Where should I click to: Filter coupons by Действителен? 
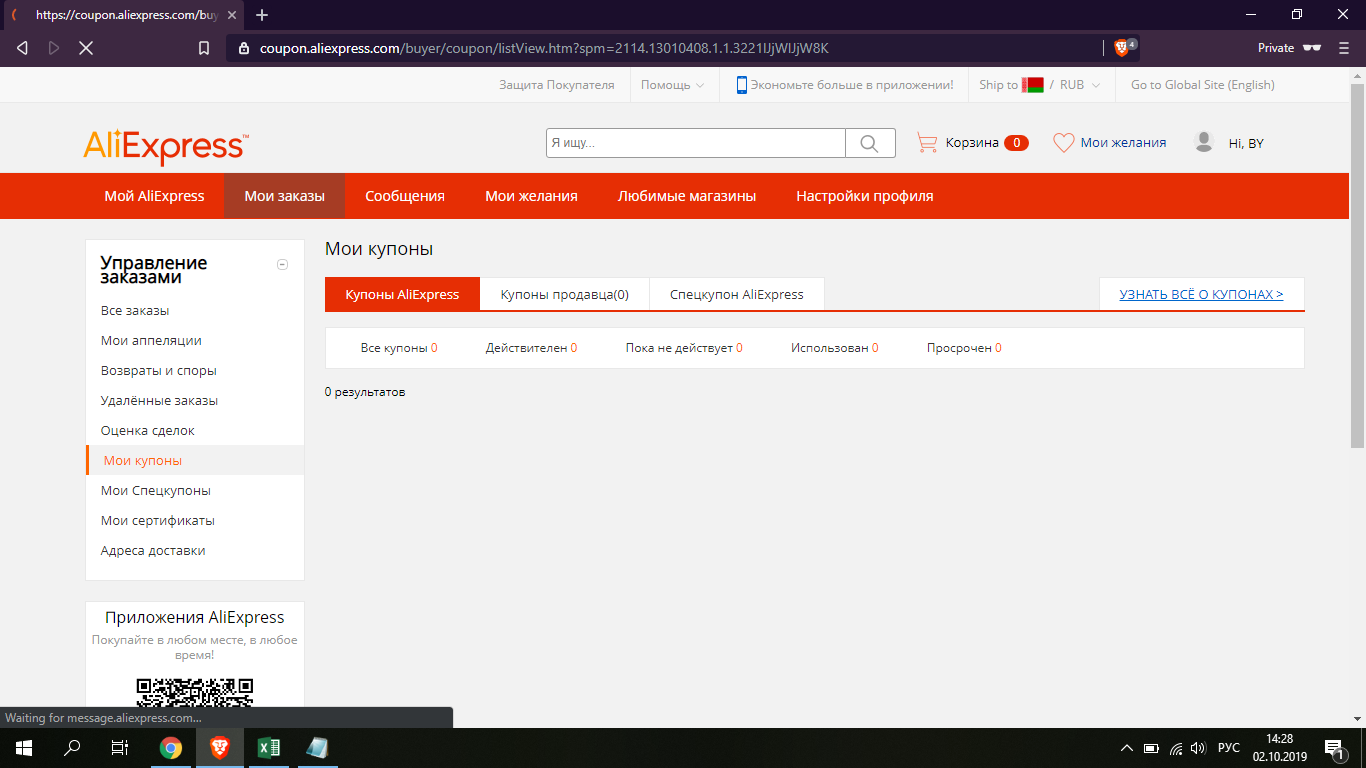[x=531, y=348]
